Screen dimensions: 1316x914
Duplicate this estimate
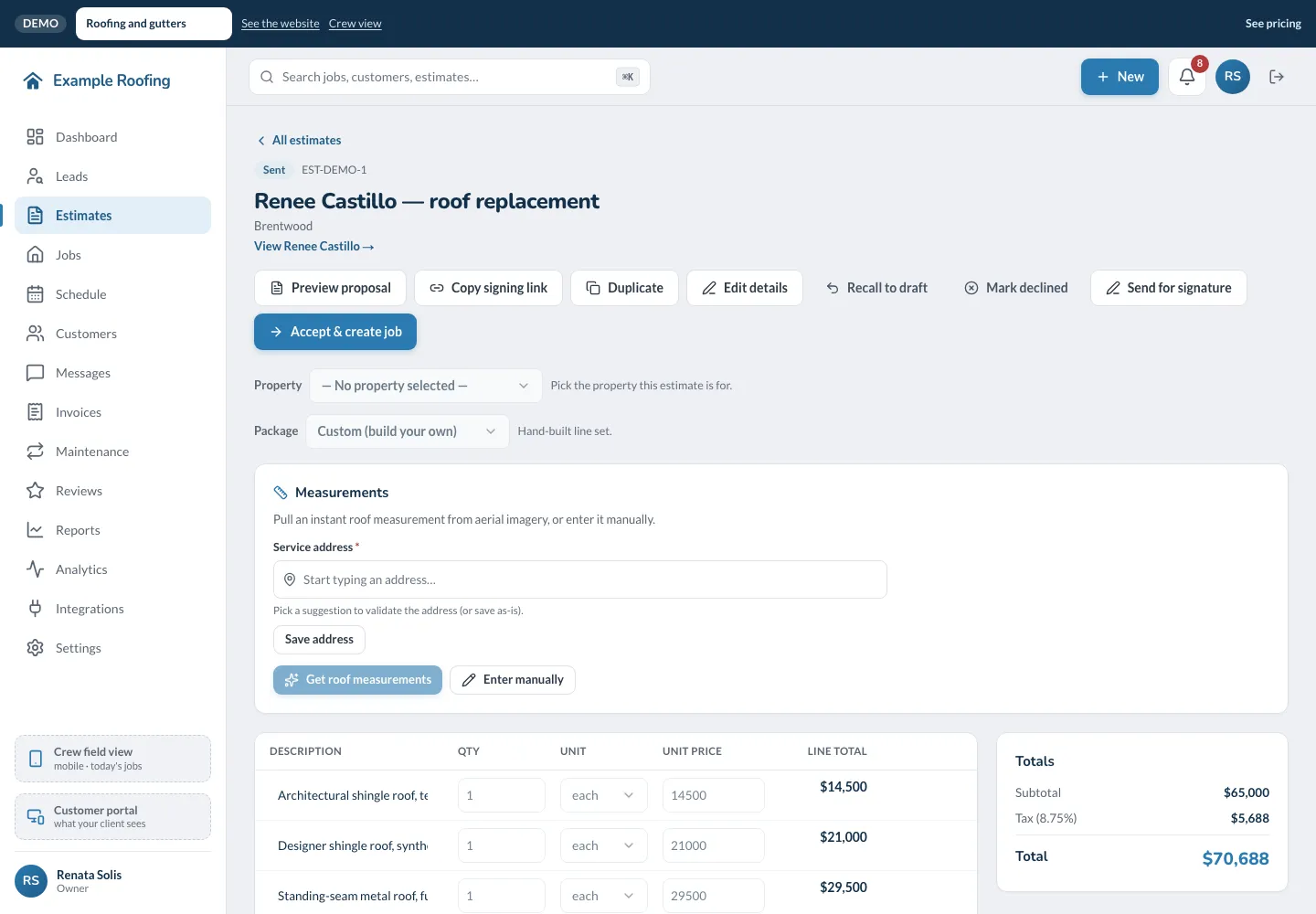624,288
